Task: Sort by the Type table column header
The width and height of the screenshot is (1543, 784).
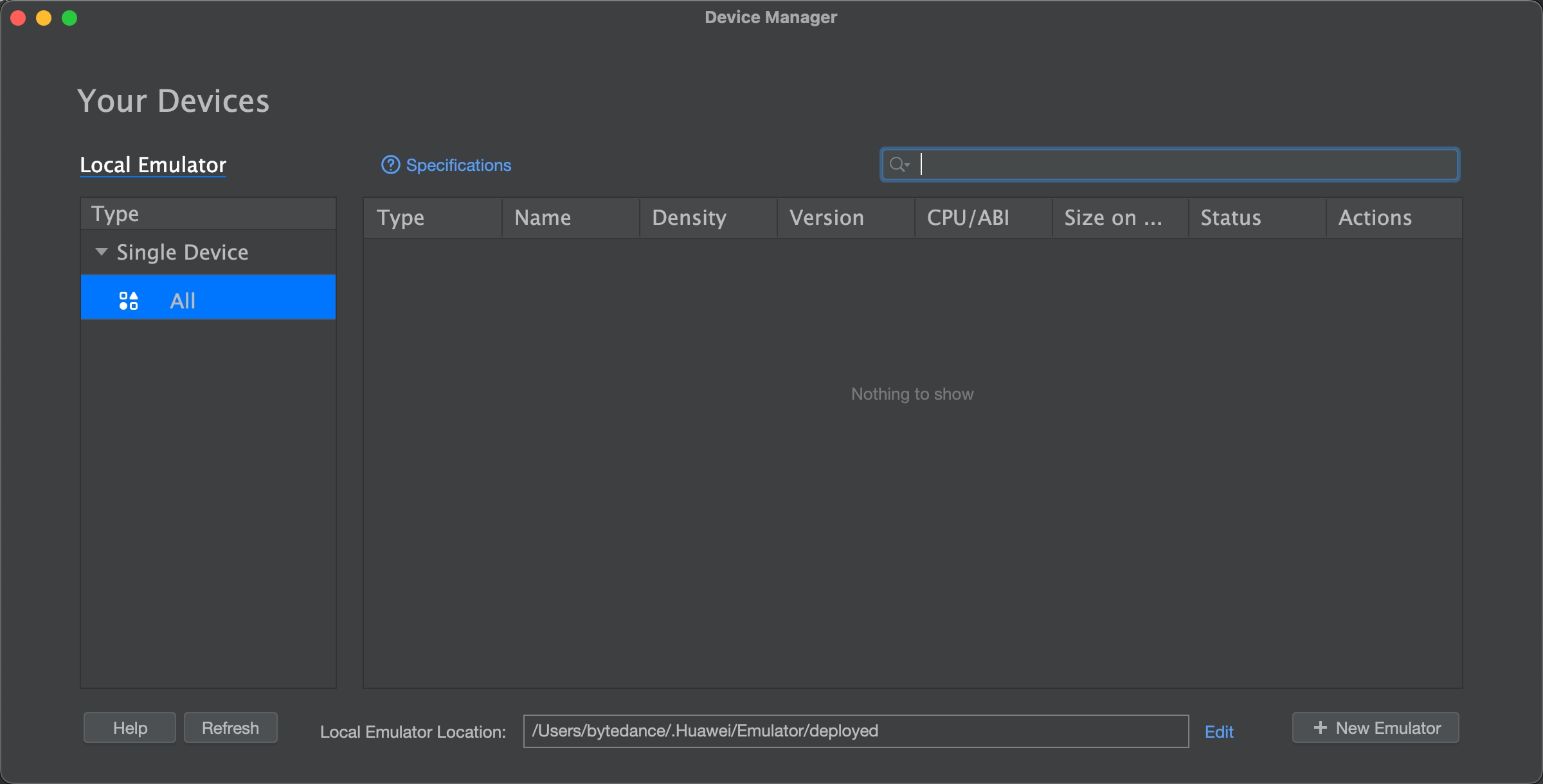Action: pyautogui.click(x=433, y=218)
